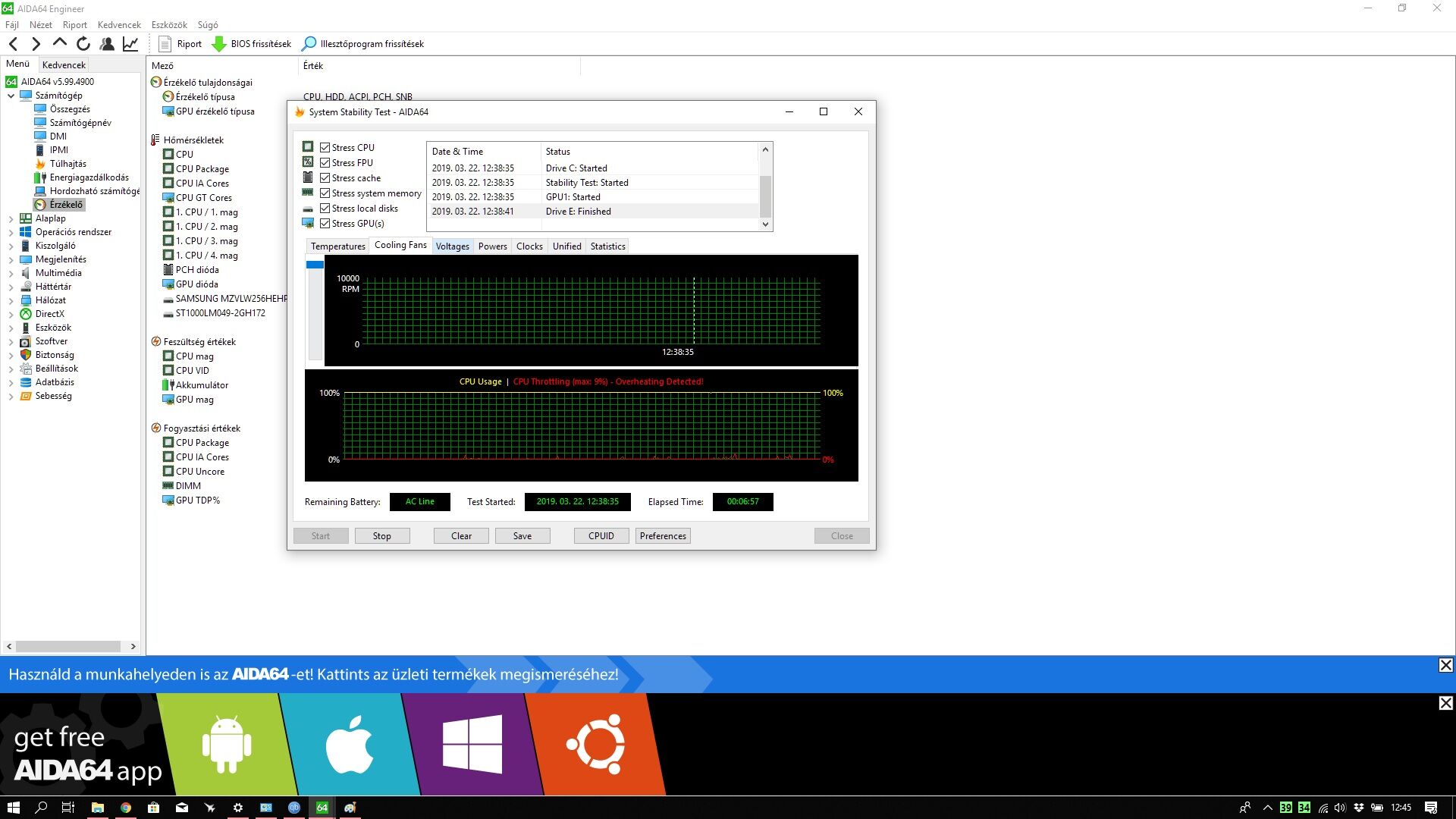Expand the Alaplap tree node
This screenshot has height=819, width=1456.
coord(11,218)
